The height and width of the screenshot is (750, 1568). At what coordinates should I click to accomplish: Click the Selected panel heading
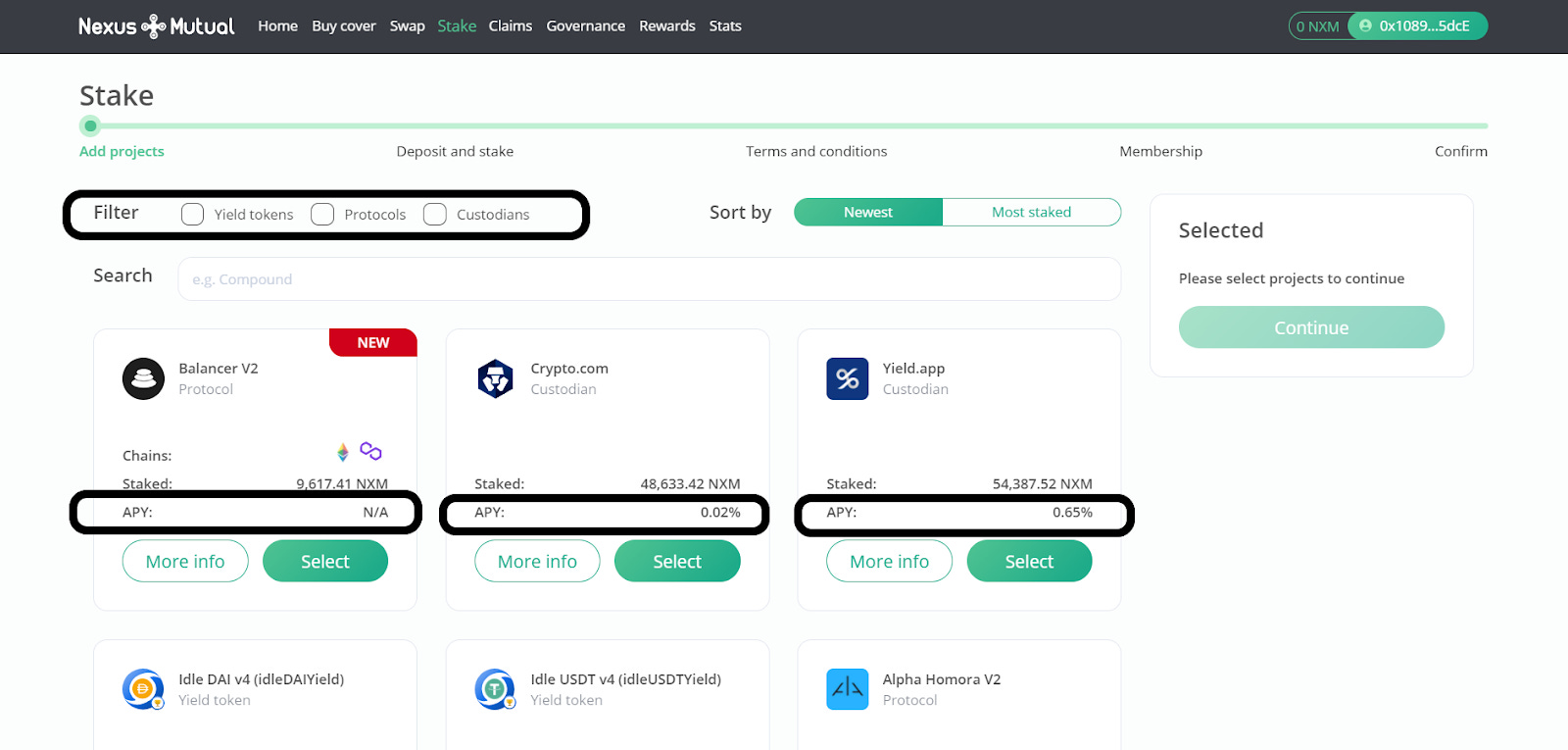[1221, 230]
